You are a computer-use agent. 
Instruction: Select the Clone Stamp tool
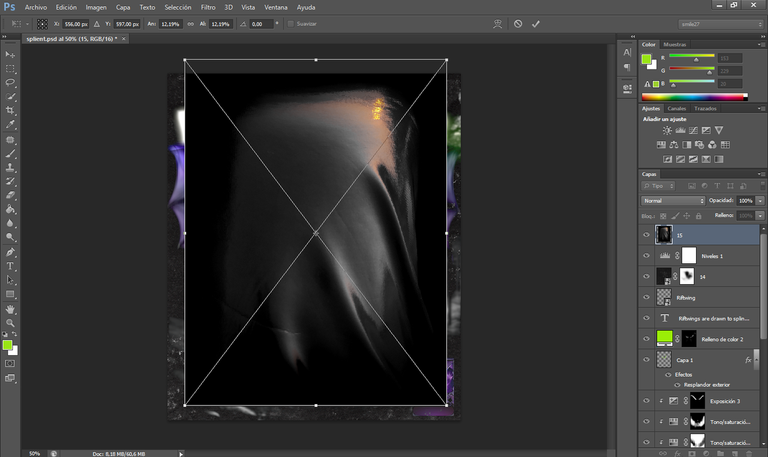(10, 168)
